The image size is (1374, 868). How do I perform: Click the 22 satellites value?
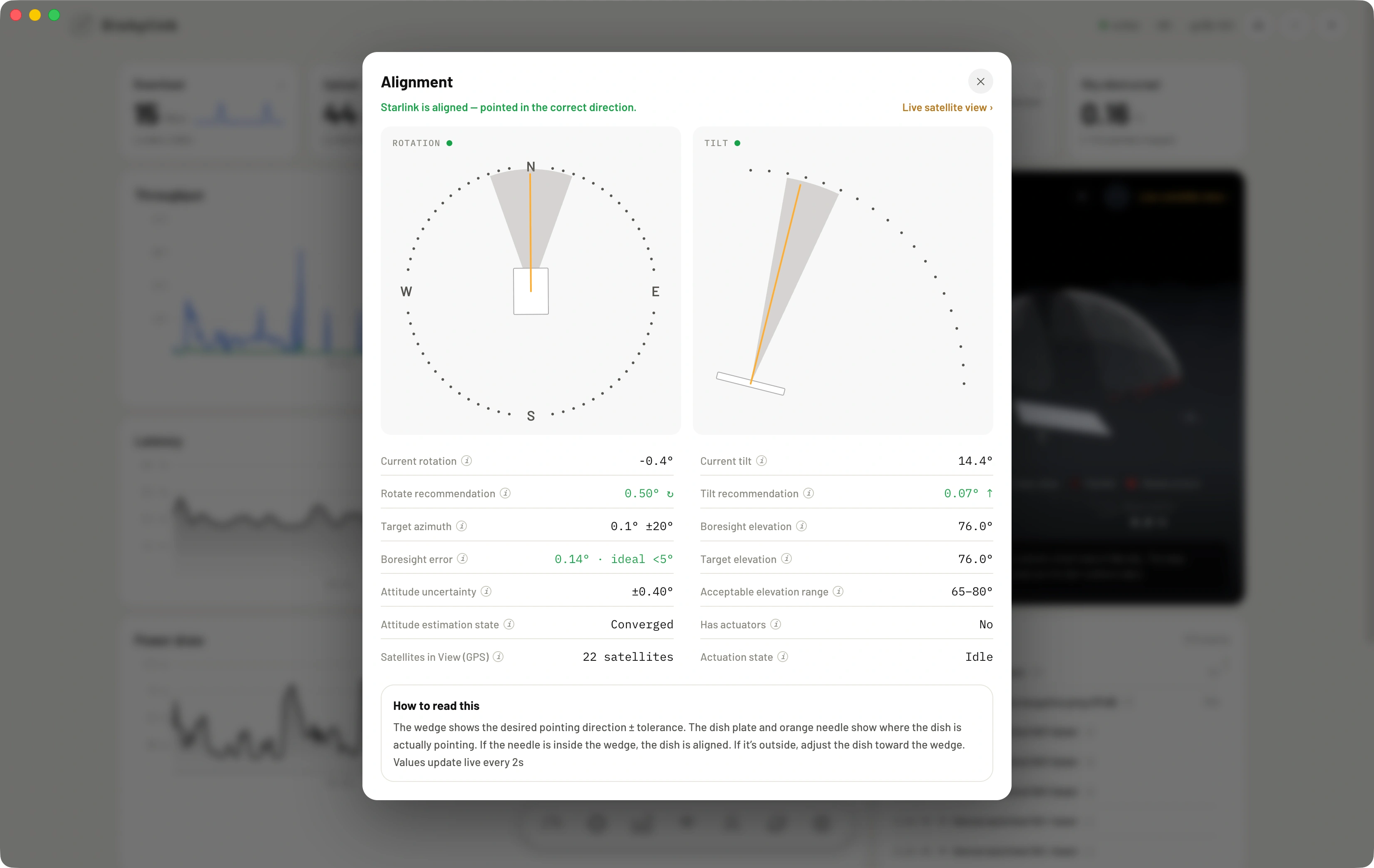(627, 657)
